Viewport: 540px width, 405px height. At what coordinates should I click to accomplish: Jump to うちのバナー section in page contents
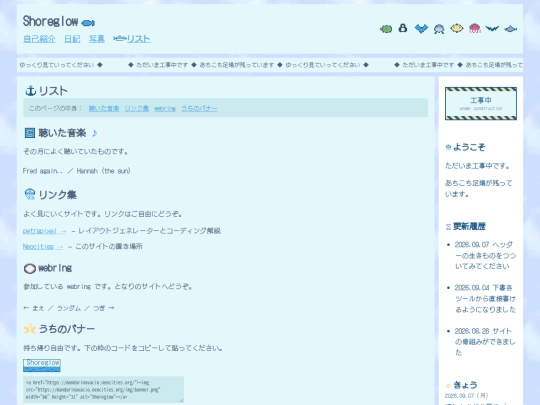coord(199,108)
